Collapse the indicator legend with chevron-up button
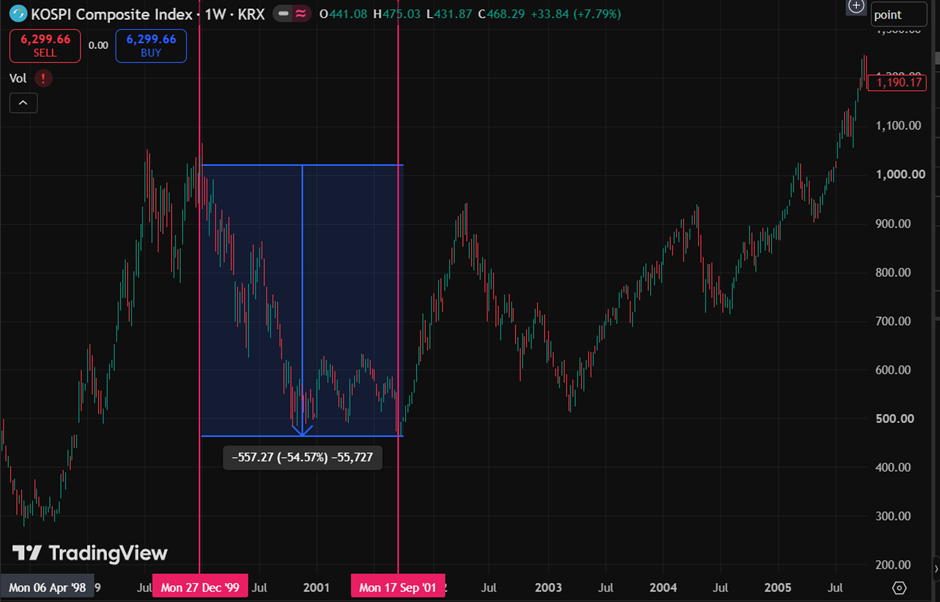940x602 pixels. (23, 103)
